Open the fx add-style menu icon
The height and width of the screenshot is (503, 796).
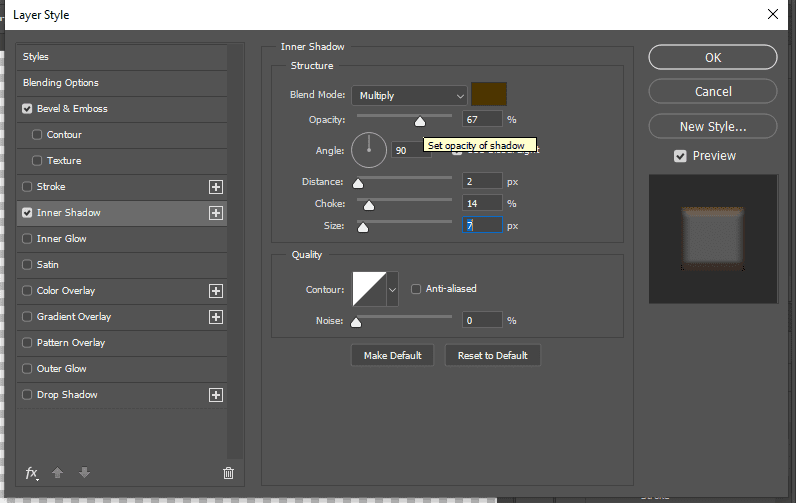31,473
